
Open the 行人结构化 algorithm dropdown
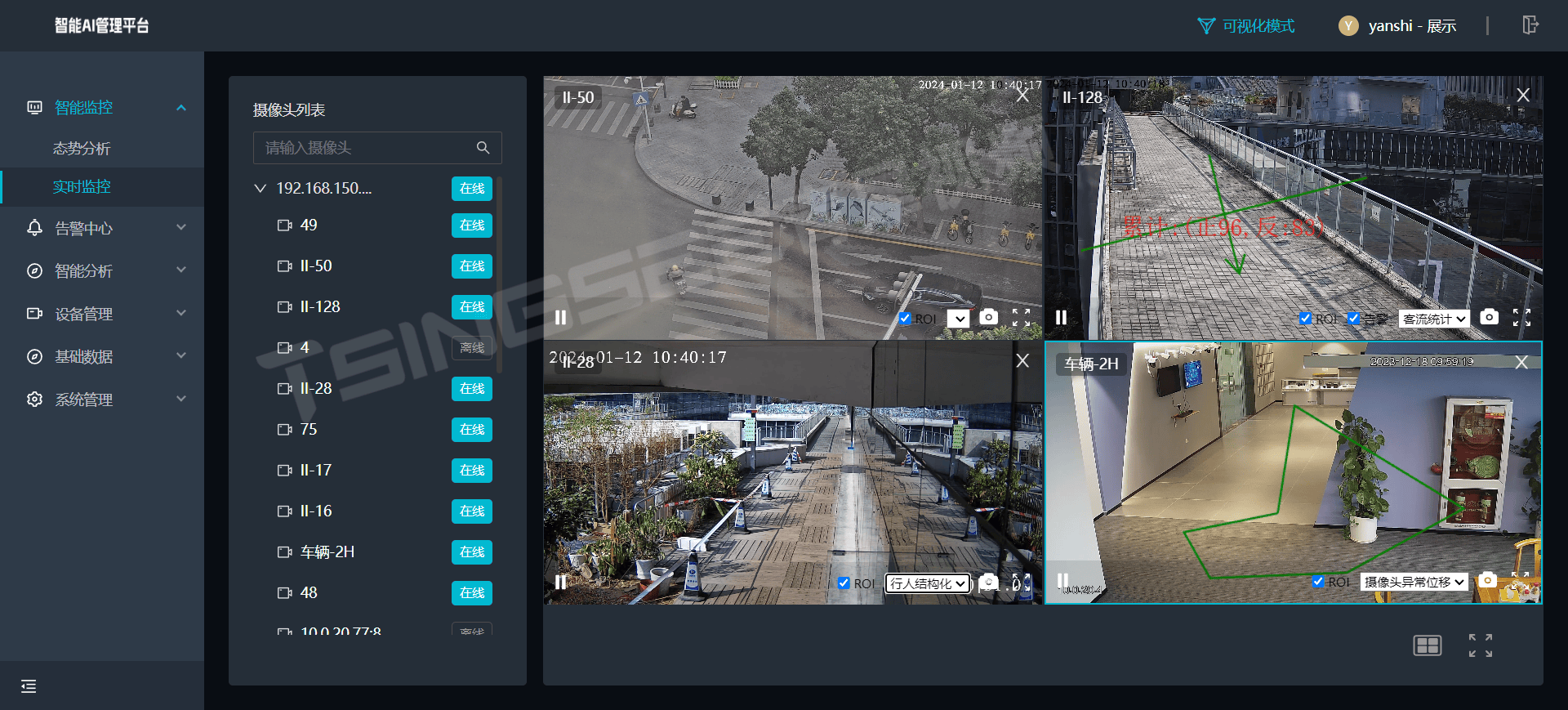point(928,583)
